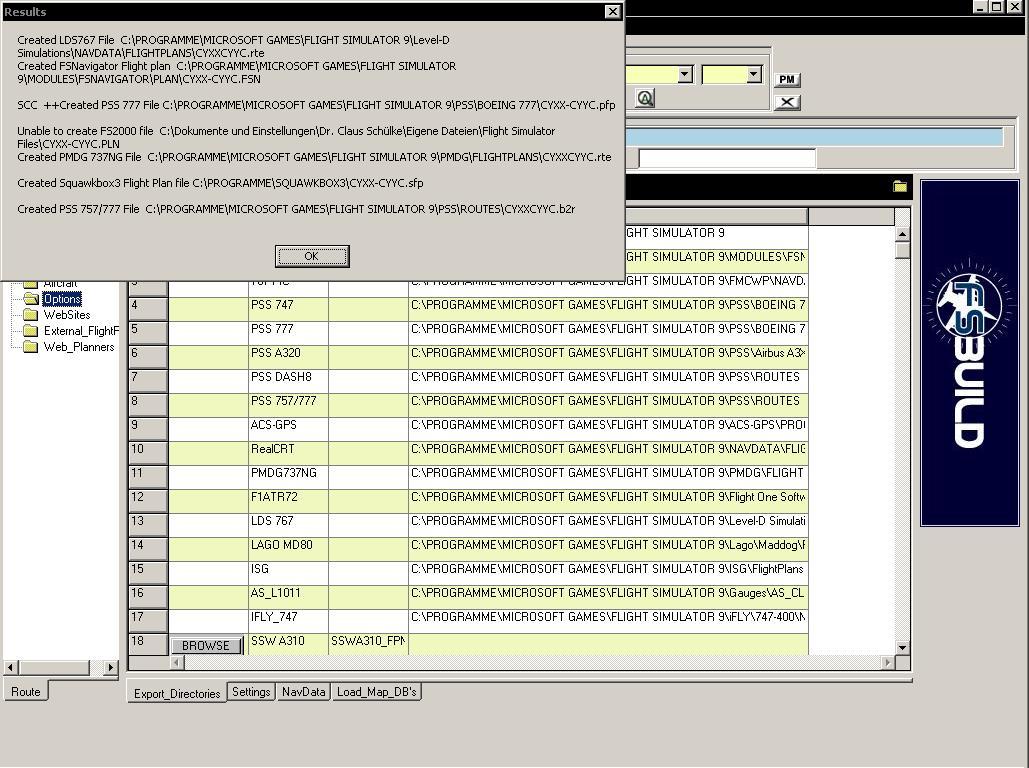Screen dimensions: 1029x768
Task: Select the F1ATR72 cell
Action: tap(288, 501)
